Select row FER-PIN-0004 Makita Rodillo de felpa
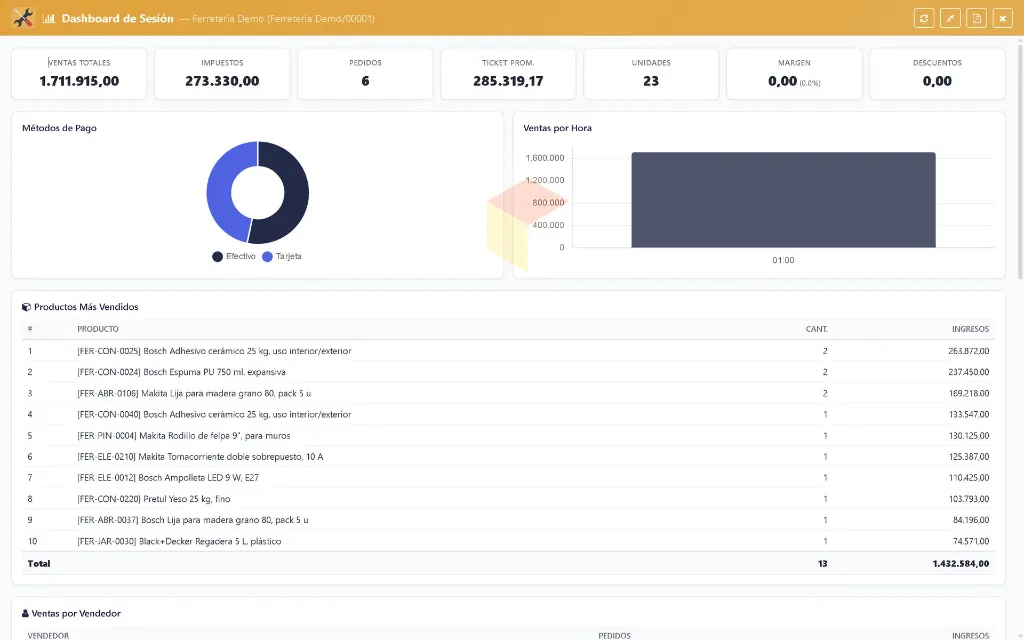Image resolution: width=1024 pixels, height=640 pixels. click(508, 436)
